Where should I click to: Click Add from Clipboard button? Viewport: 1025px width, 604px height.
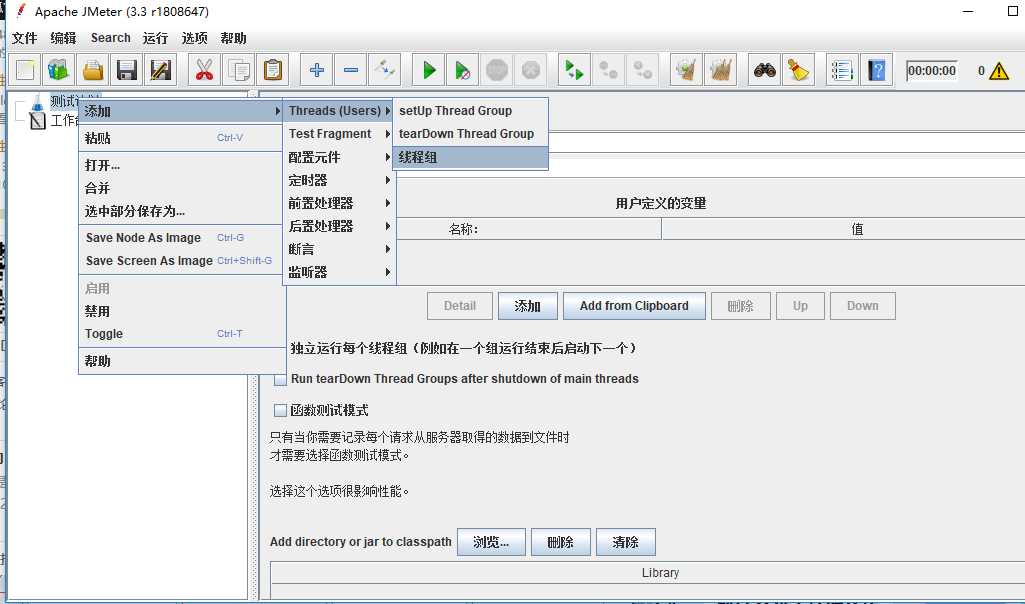(x=634, y=306)
